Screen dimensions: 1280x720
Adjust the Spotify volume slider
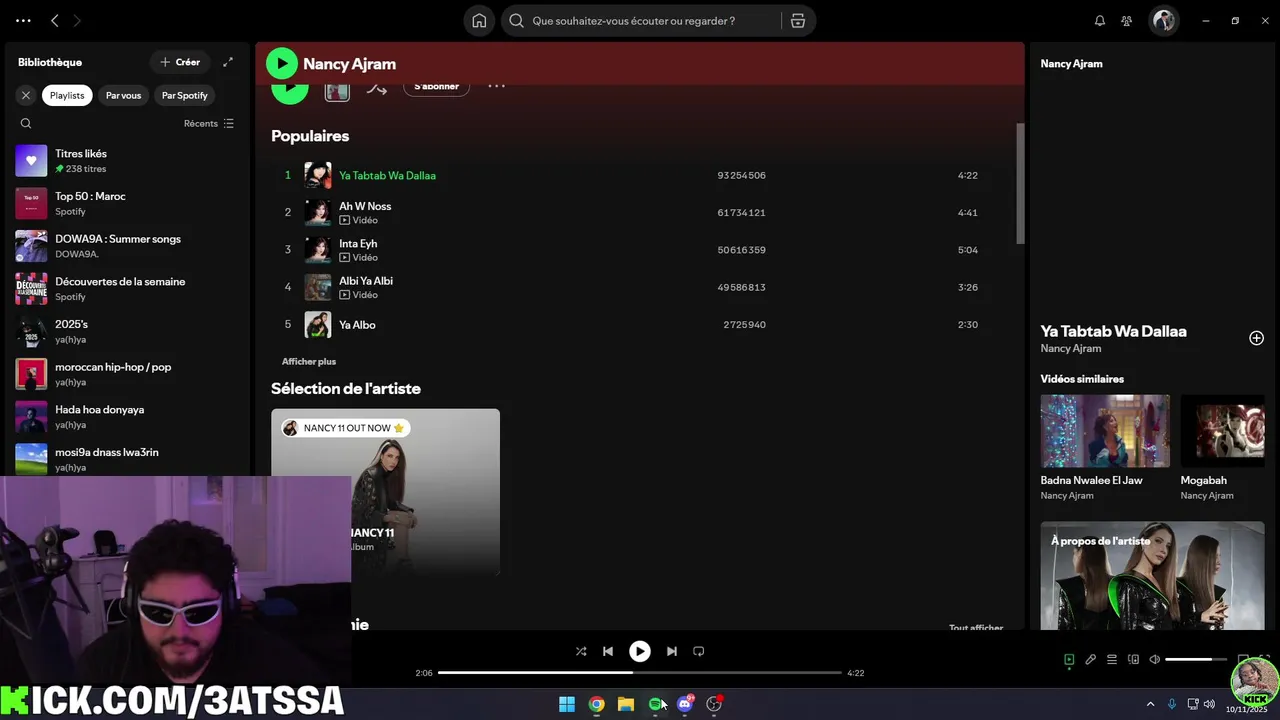pos(1196,660)
